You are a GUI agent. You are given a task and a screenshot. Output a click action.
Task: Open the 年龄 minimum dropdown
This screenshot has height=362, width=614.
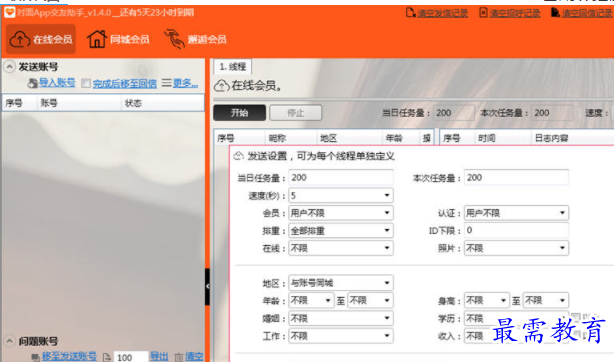(311, 300)
